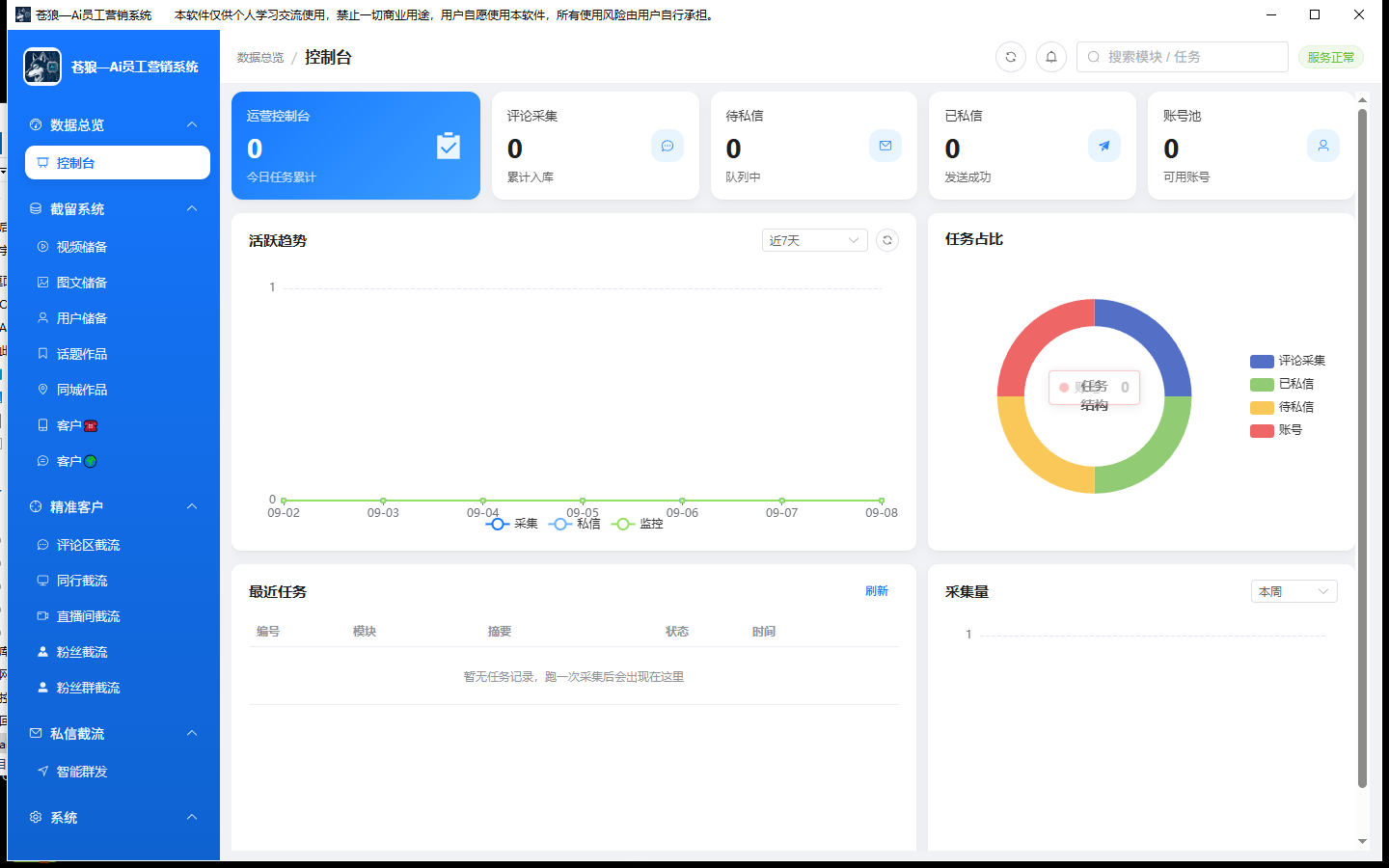Click the 已私信 paper plane icon
The width and height of the screenshot is (1389, 868).
click(1104, 146)
